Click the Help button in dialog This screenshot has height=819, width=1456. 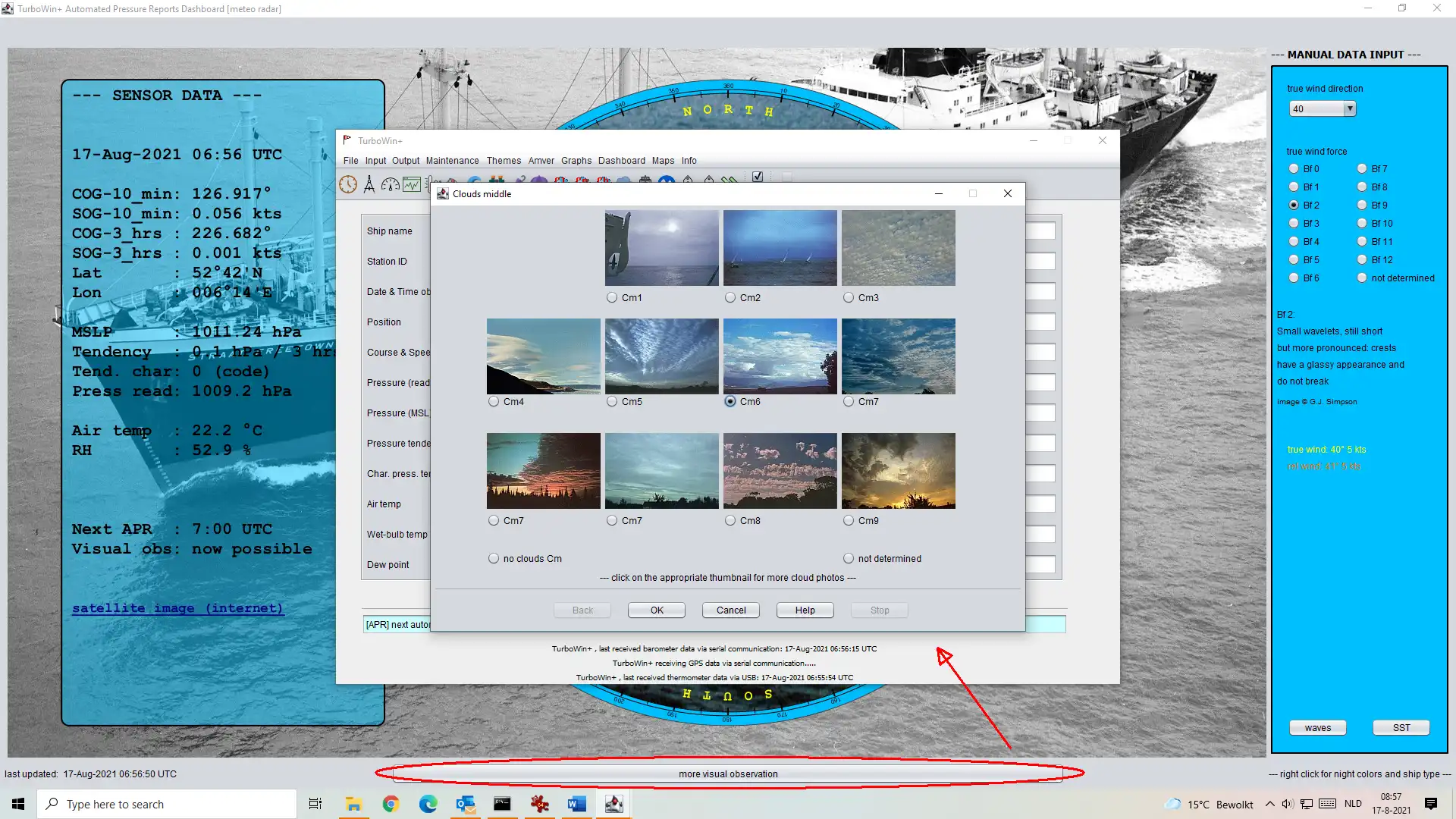pos(805,610)
